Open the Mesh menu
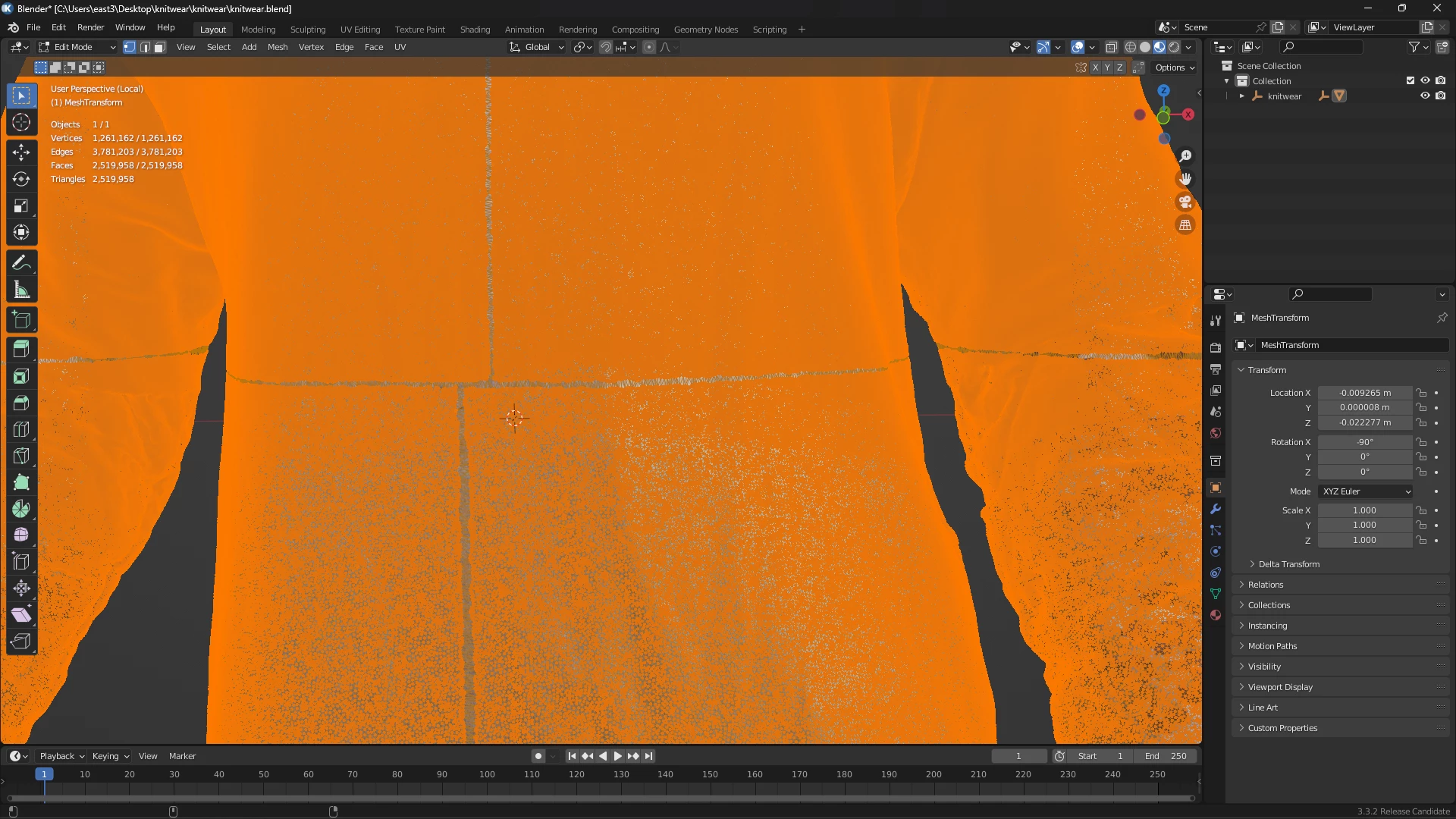Image resolution: width=1456 pixels, height=819 pixels. 278,47
